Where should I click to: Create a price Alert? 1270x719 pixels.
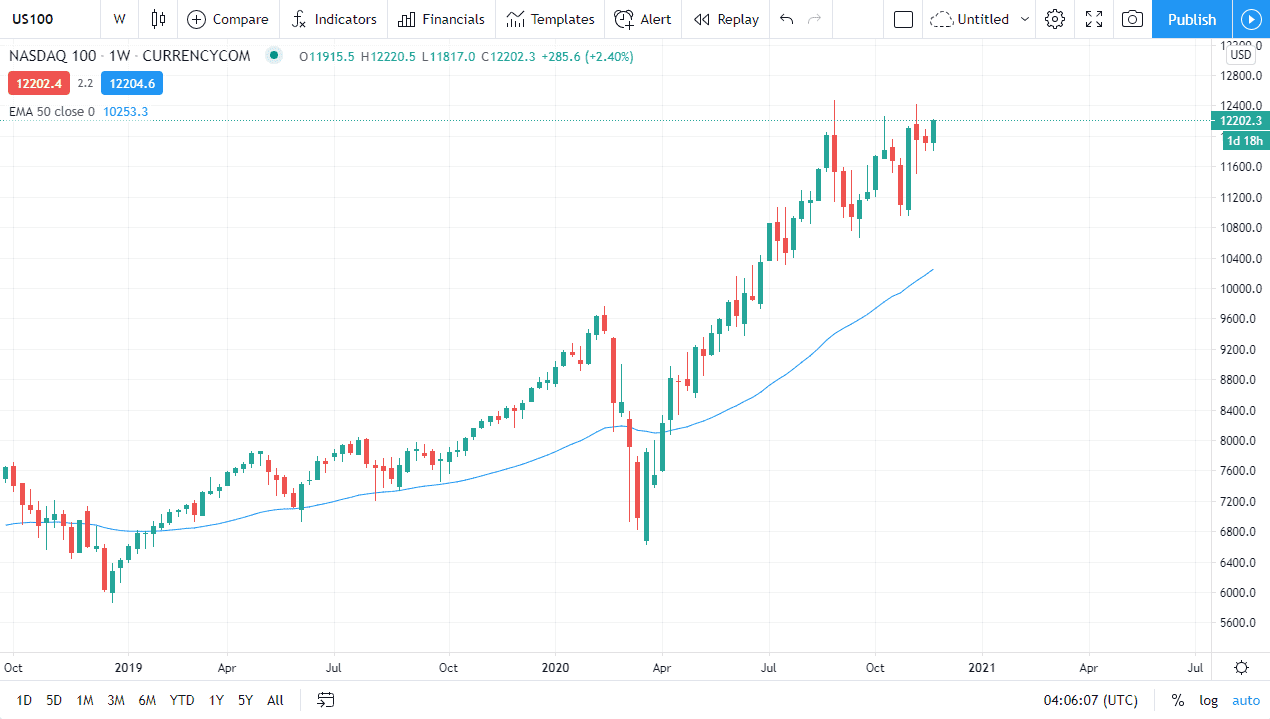(x=642, y=19)
